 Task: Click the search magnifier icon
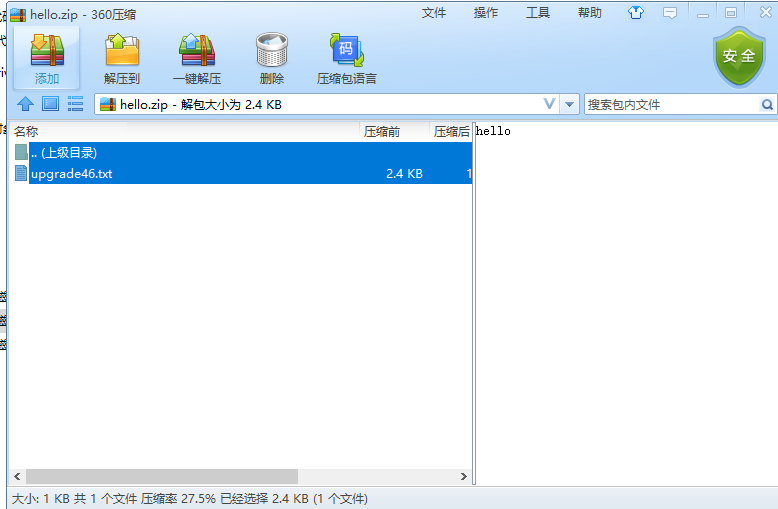(x=767, y=105)
